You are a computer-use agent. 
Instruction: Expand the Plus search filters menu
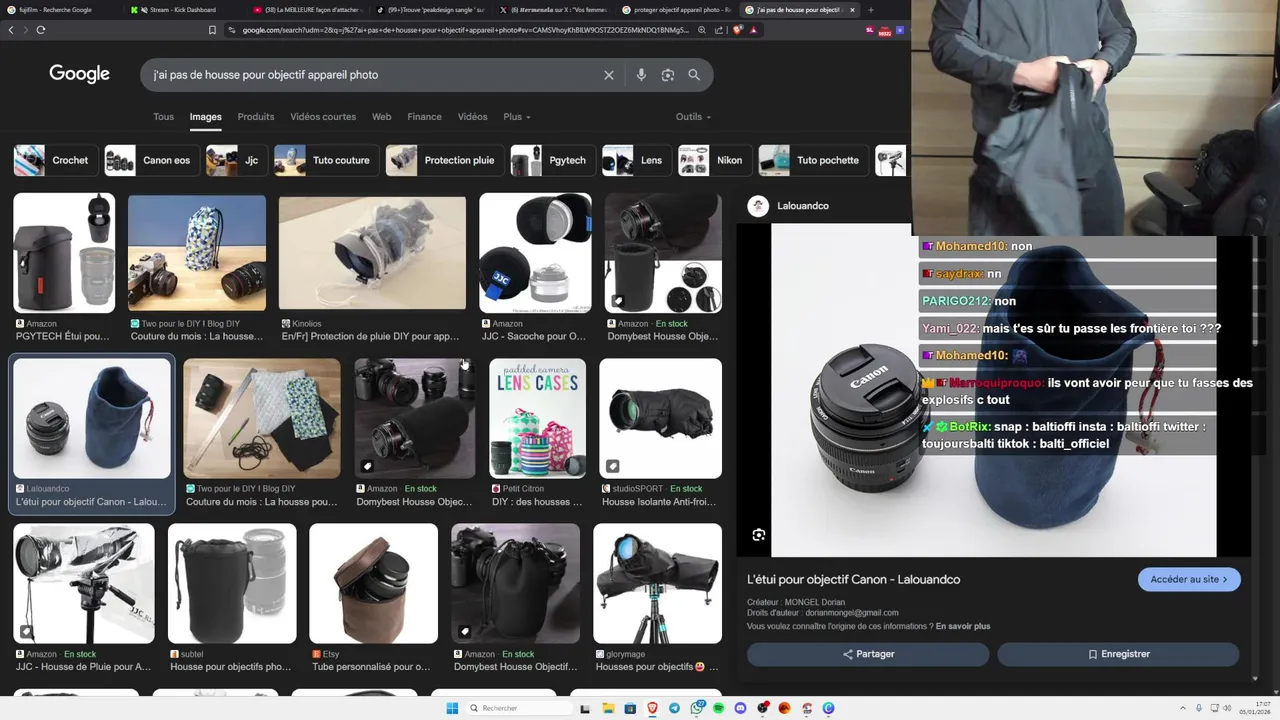tap(517, 117)
